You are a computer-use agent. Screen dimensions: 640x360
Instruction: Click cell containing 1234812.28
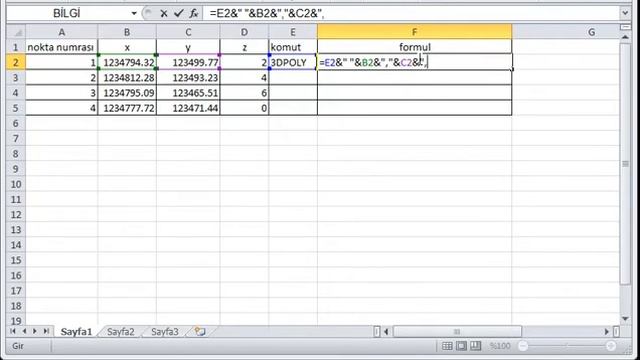(x=127, y=78)
